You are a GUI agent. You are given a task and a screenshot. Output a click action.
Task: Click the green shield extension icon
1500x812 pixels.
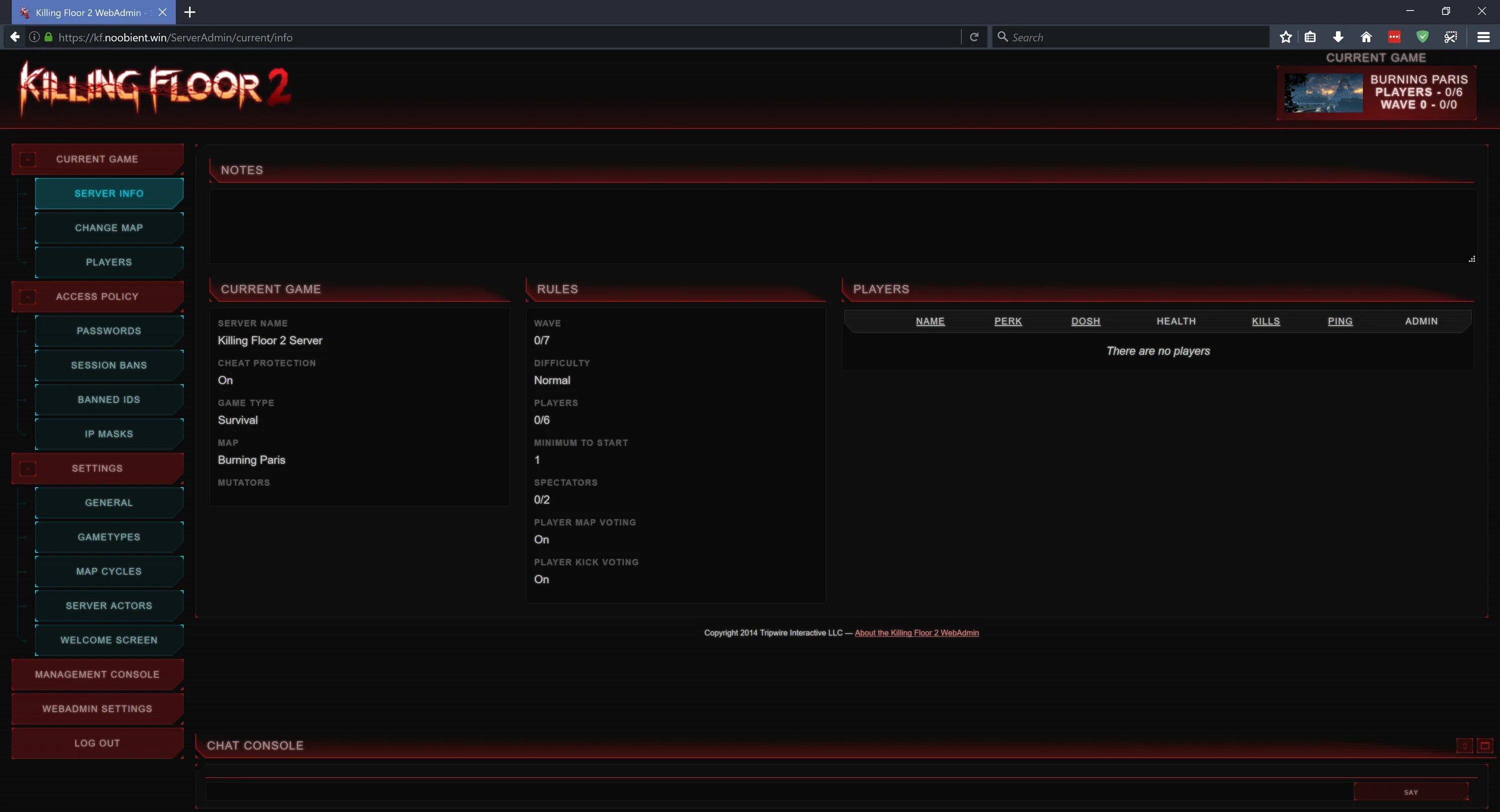pyautogui.click(x=1422, y=37)
